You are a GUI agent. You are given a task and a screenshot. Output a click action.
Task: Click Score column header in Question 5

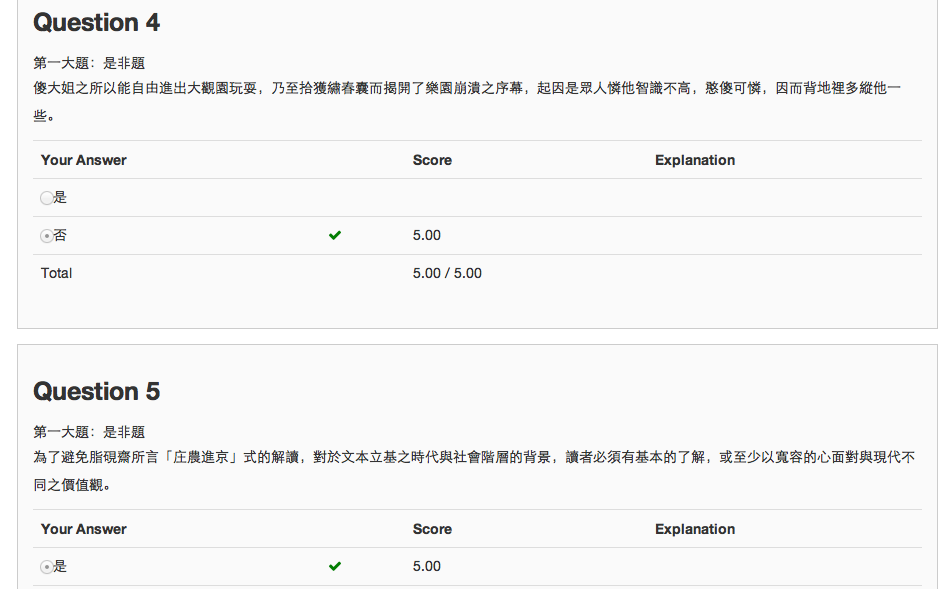(432, 529)
